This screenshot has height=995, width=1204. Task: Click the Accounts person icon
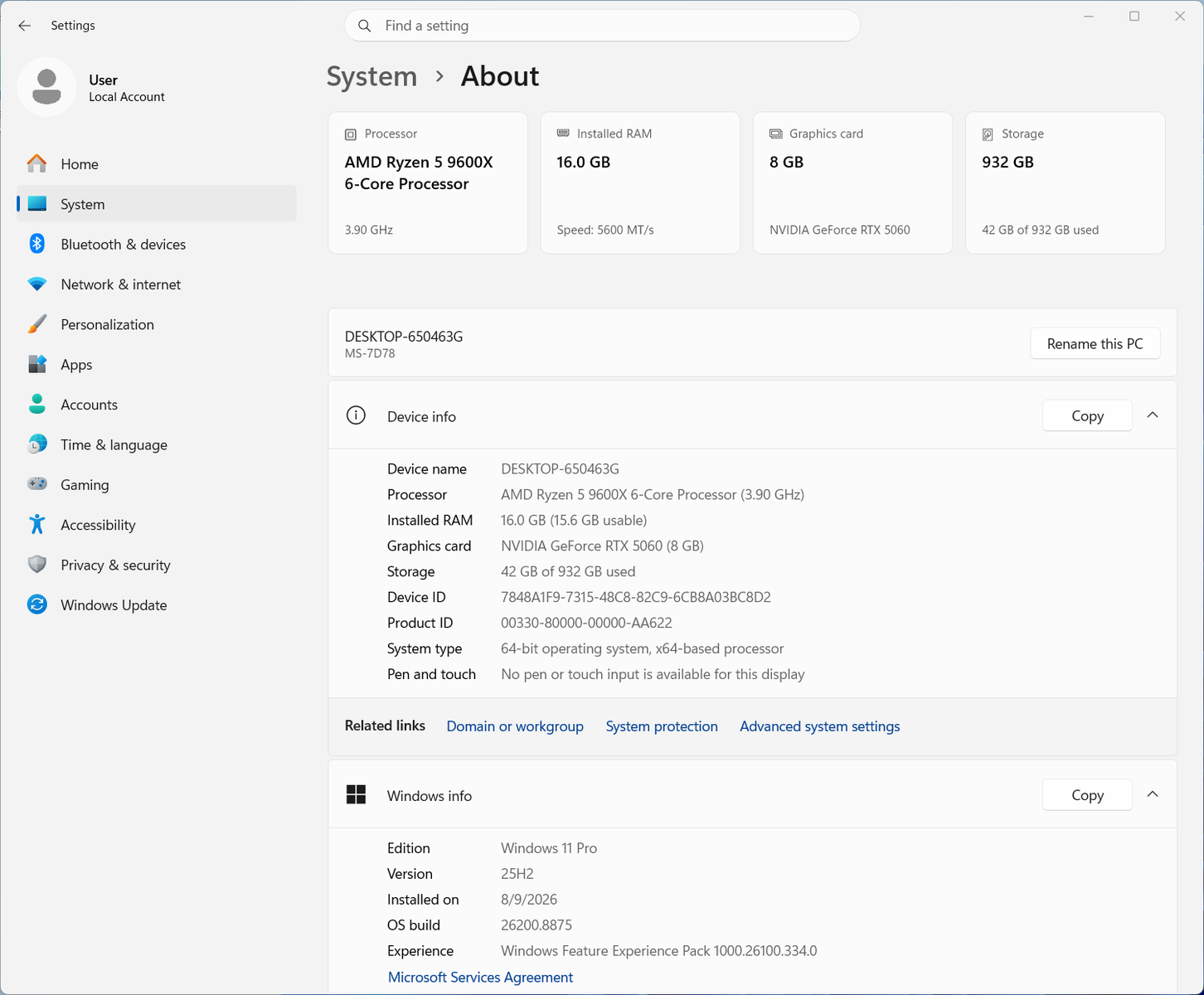click(37, 404)
